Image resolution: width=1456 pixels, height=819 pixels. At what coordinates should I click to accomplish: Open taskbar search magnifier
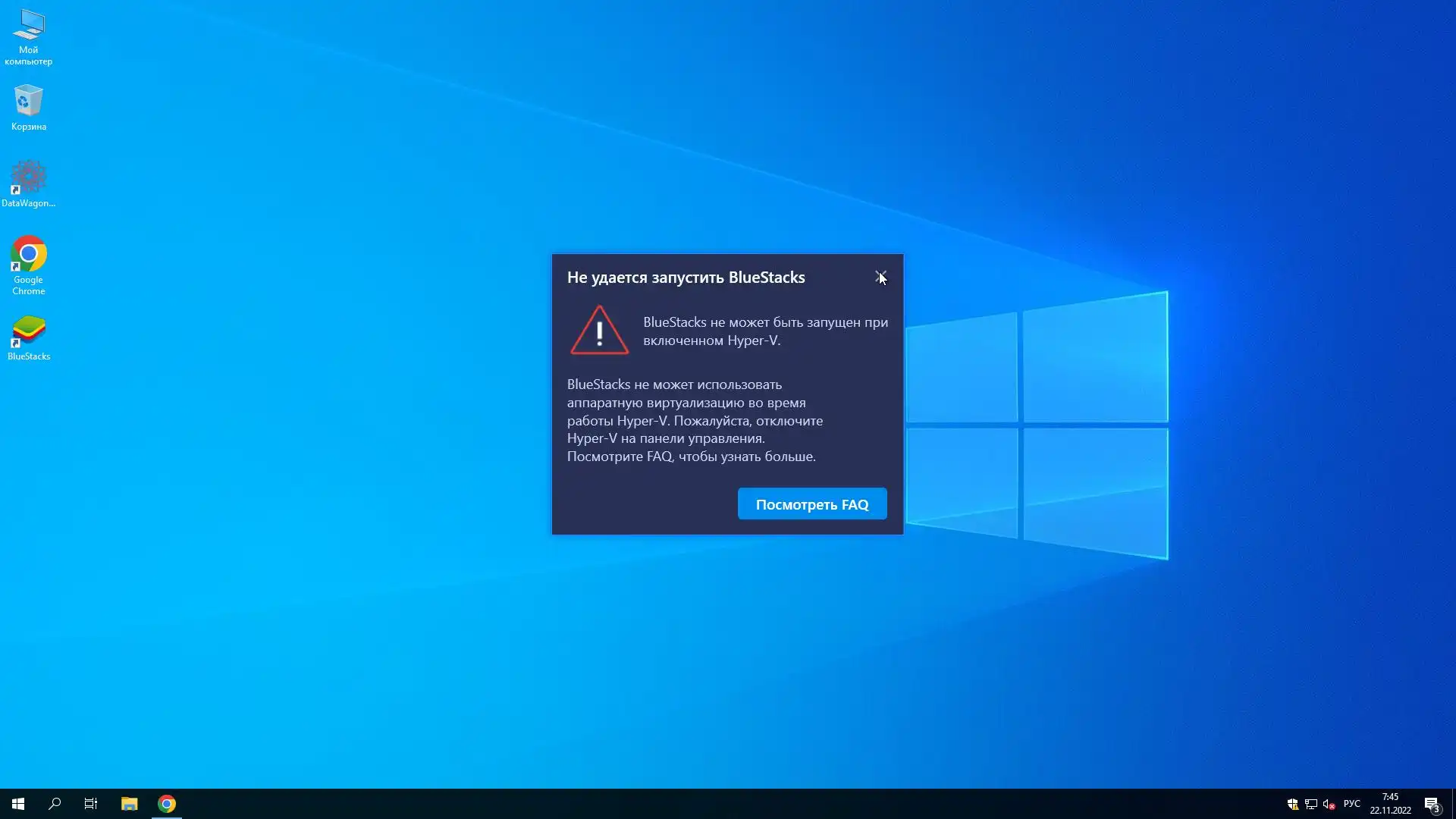(55, 804)
